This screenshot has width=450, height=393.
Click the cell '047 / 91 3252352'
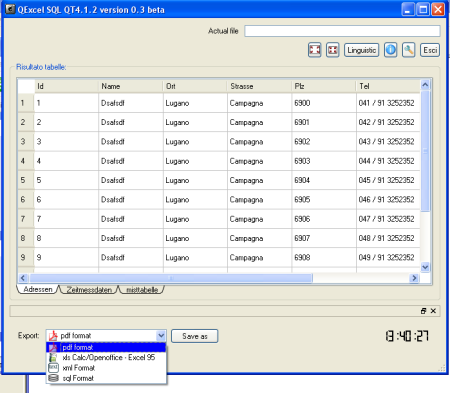[388, 219]
